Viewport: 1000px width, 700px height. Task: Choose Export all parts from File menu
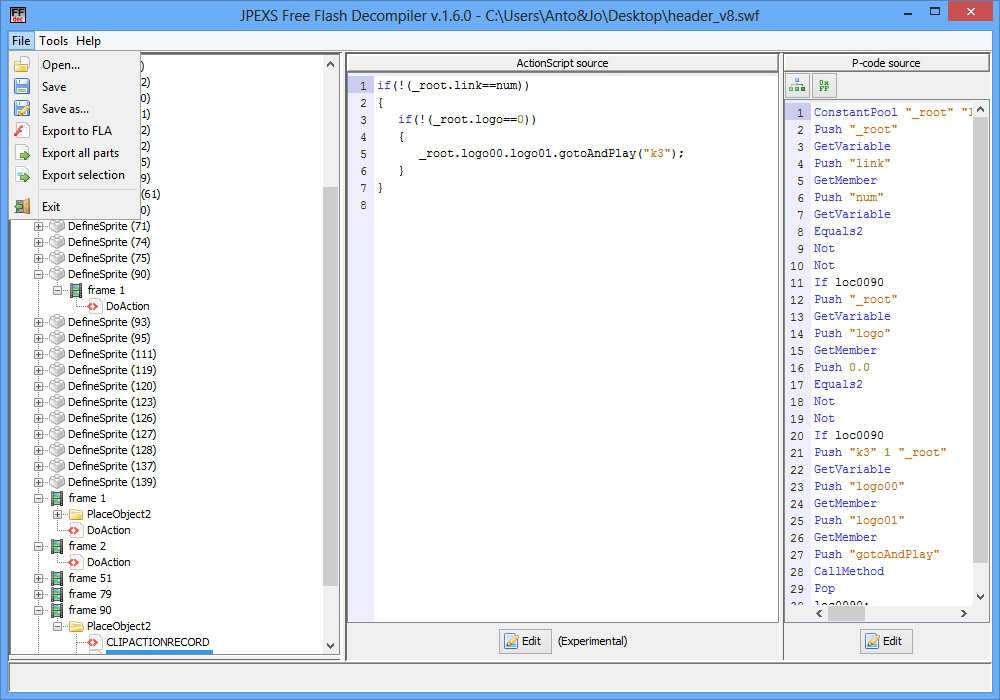coord(80,153)
